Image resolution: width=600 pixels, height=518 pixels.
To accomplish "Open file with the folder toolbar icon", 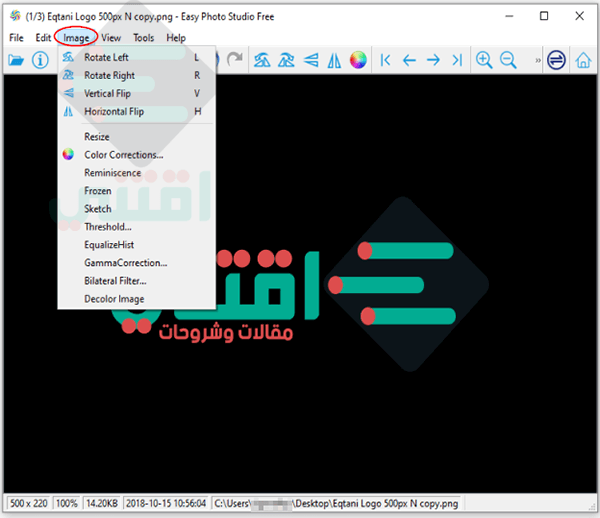I will point(16,60).
